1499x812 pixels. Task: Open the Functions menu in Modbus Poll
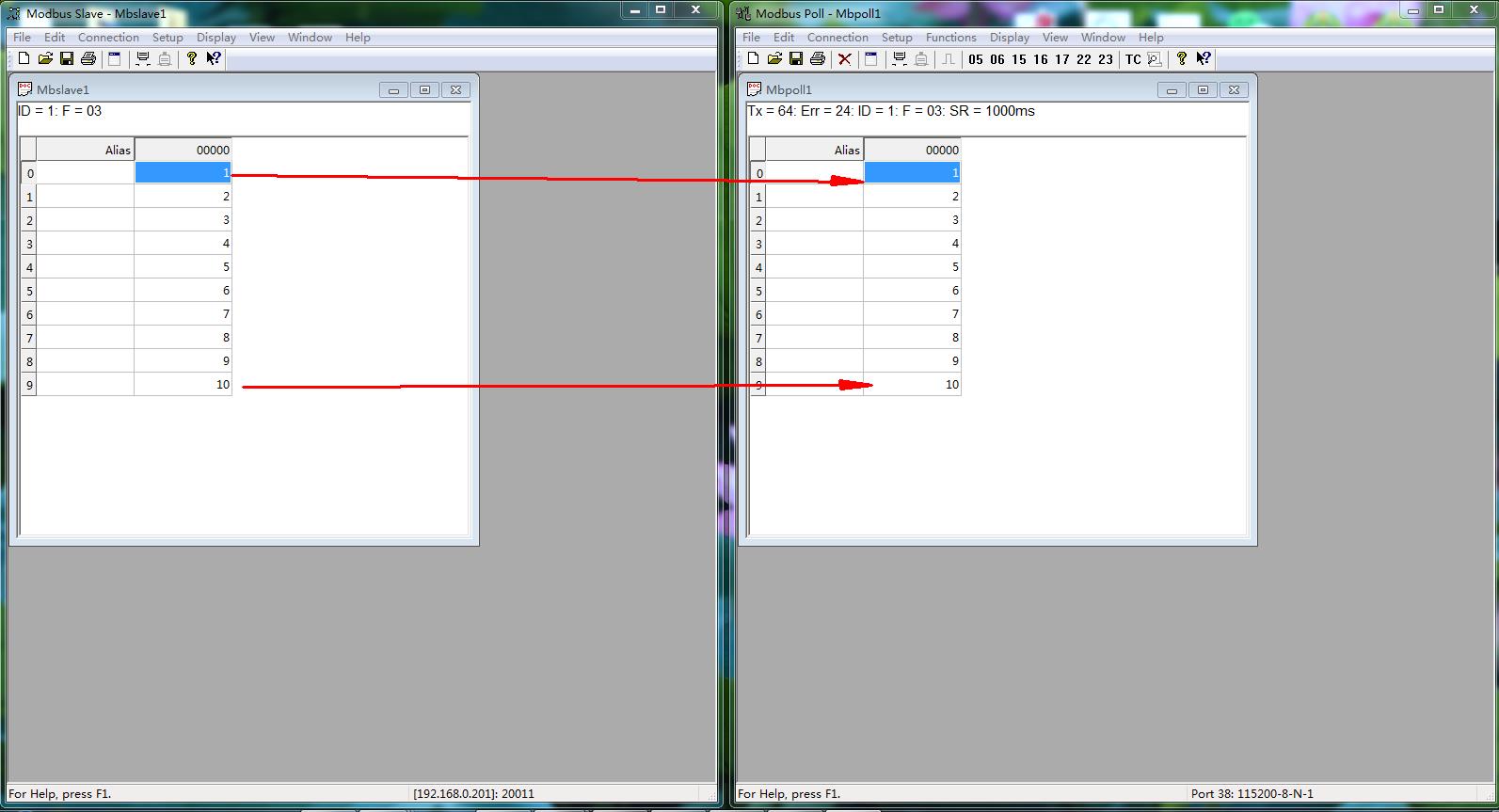tap(950, 38)
